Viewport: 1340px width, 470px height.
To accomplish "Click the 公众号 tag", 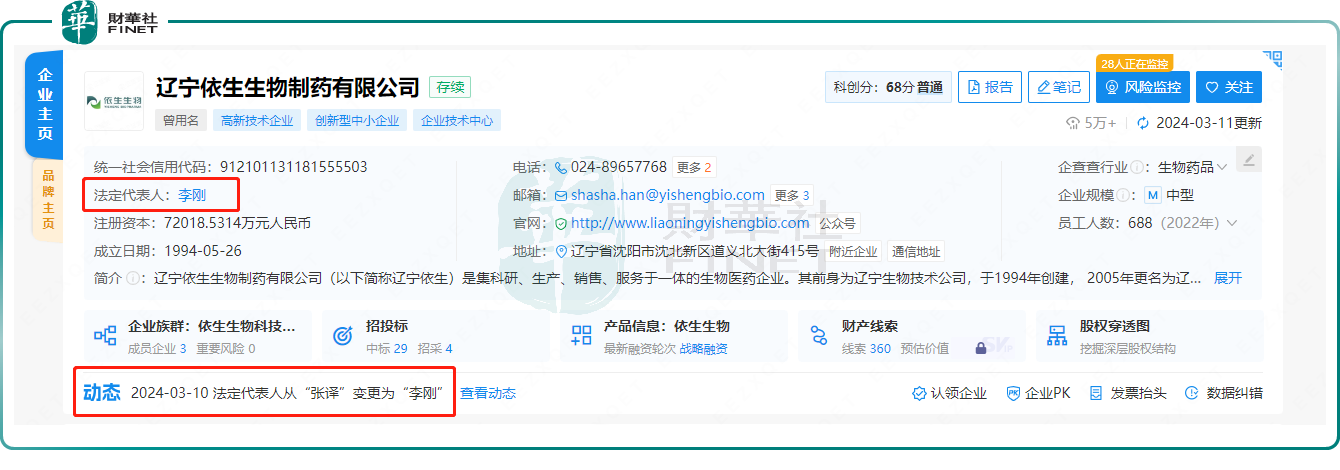I will 837,223.
